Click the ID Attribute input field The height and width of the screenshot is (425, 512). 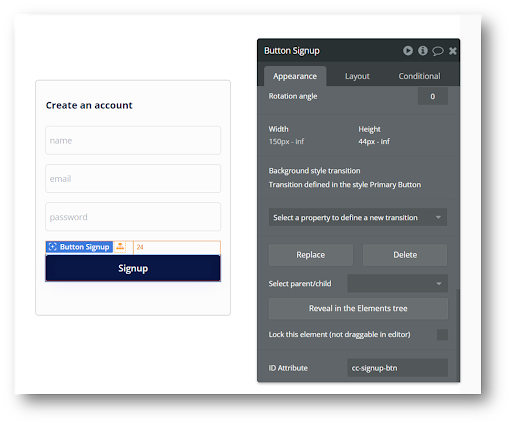397,368
